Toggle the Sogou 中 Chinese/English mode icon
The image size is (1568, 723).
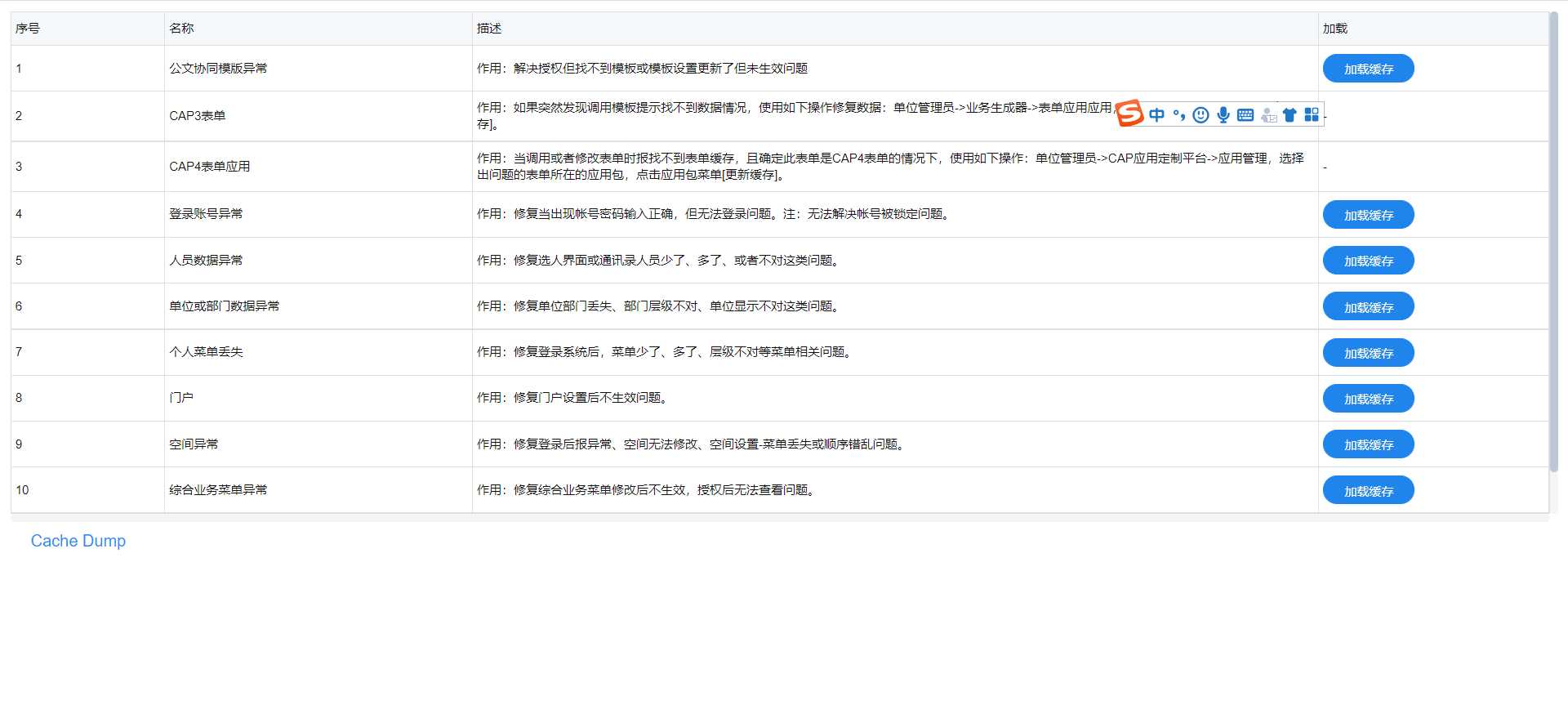point(1156,115)
